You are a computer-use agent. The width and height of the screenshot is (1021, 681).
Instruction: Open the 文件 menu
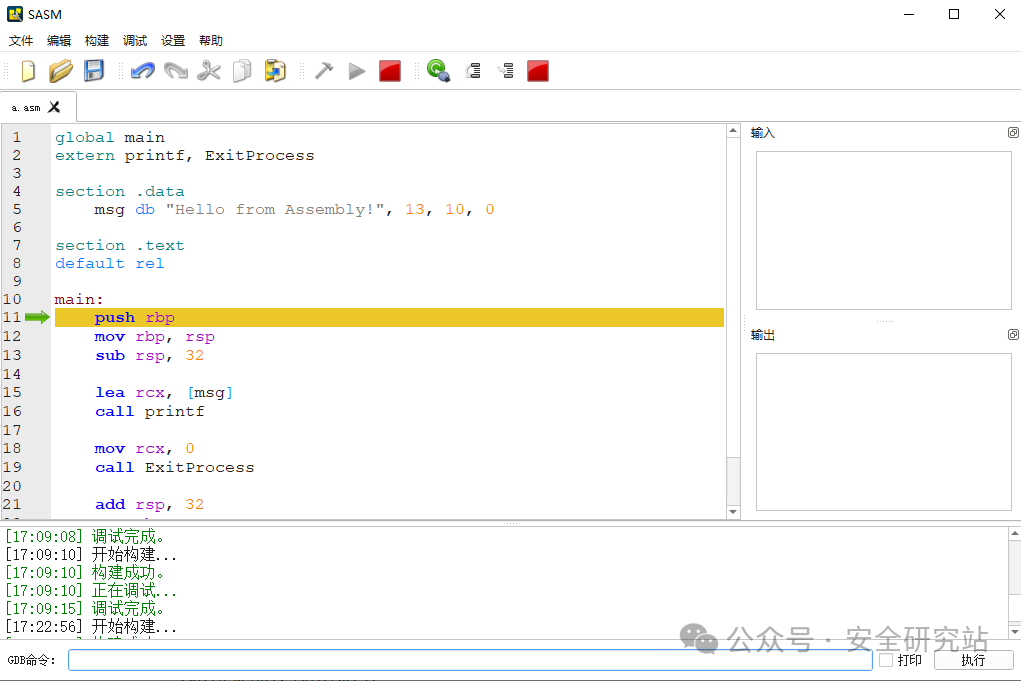click(21, 40)
